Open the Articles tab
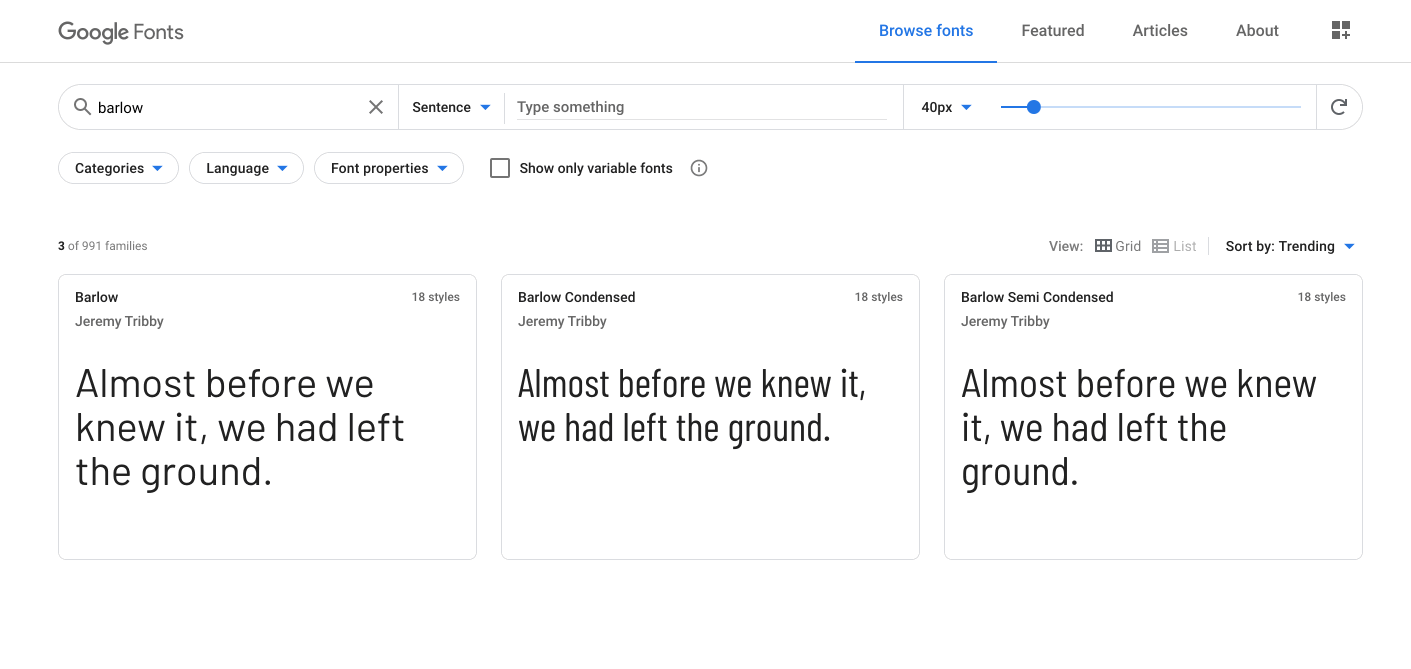Image resolution: width=1411 pixels, height=669 pixels. 1160,31
